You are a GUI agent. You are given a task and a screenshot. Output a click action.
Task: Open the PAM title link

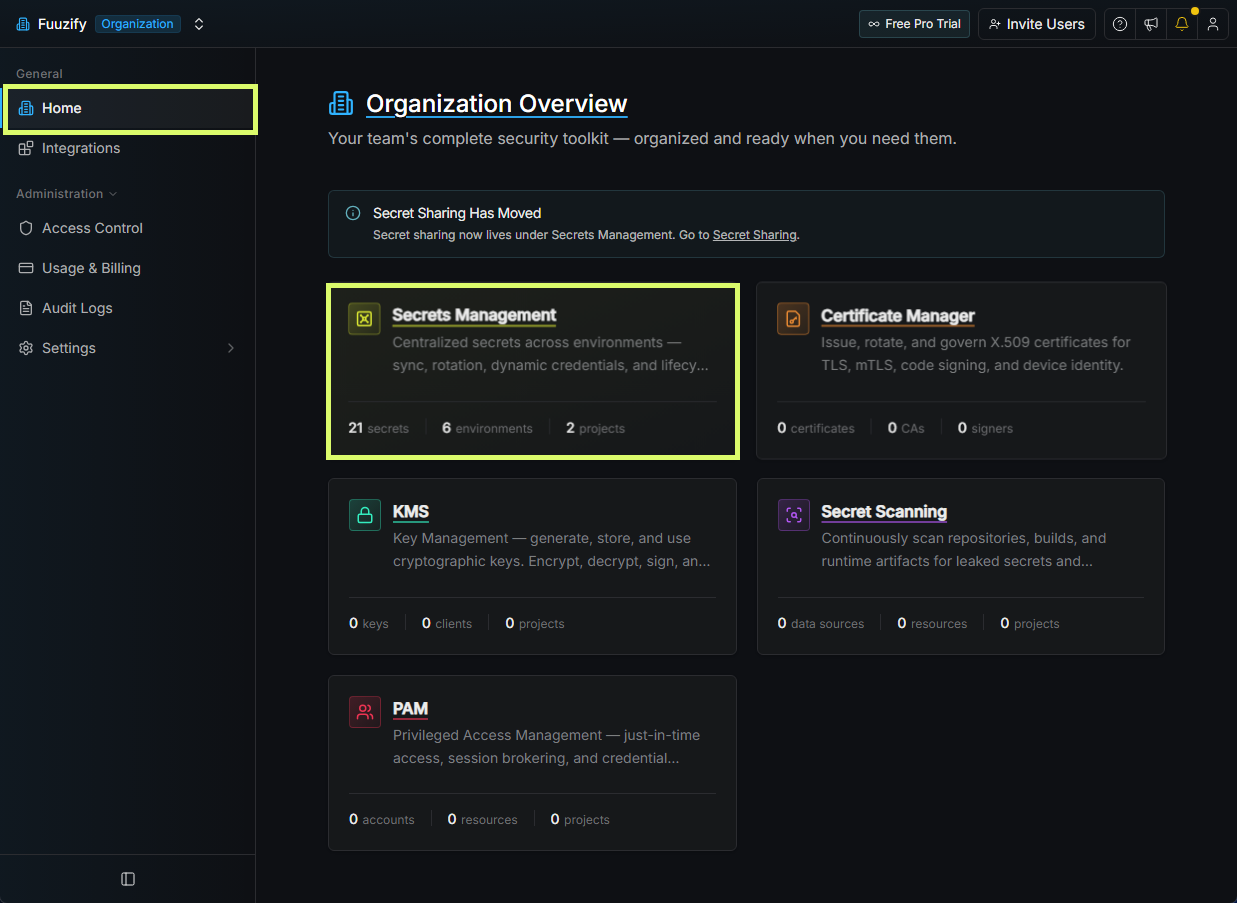point(410,709)
